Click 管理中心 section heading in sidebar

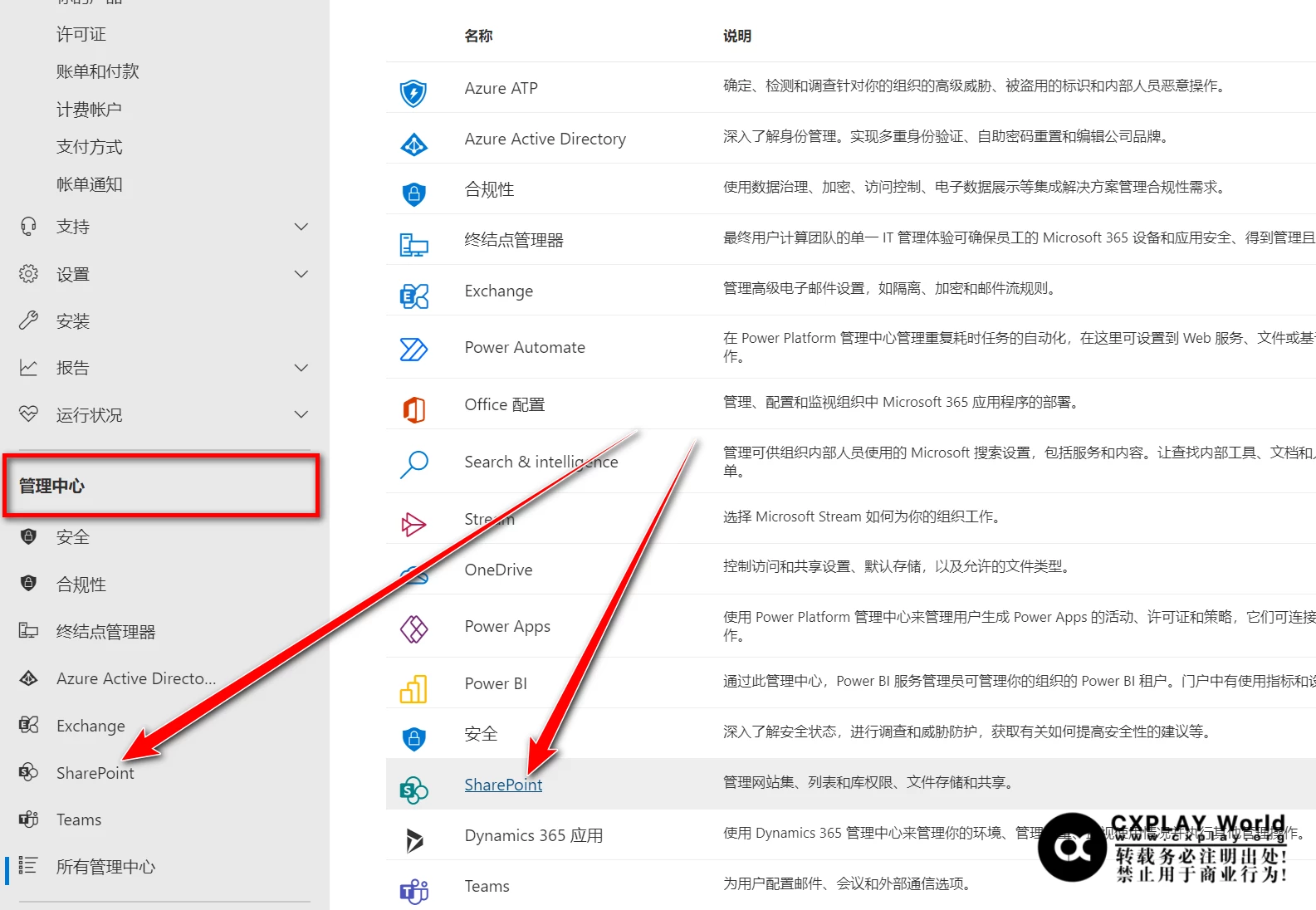coord(51,486)
